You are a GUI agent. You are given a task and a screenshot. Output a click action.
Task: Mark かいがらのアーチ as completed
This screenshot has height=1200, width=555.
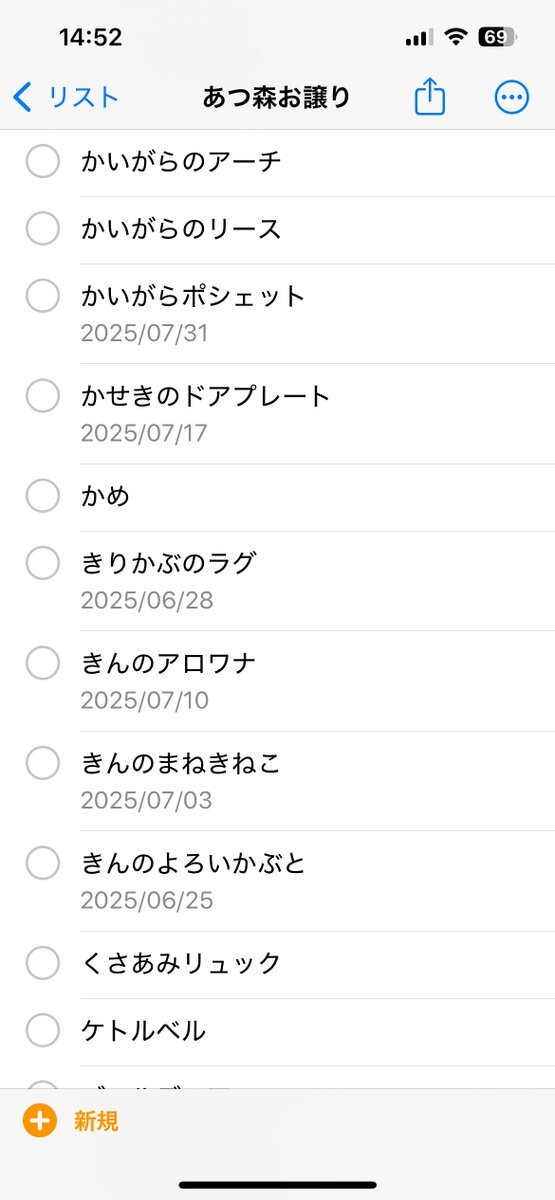[x=42, y=161]
